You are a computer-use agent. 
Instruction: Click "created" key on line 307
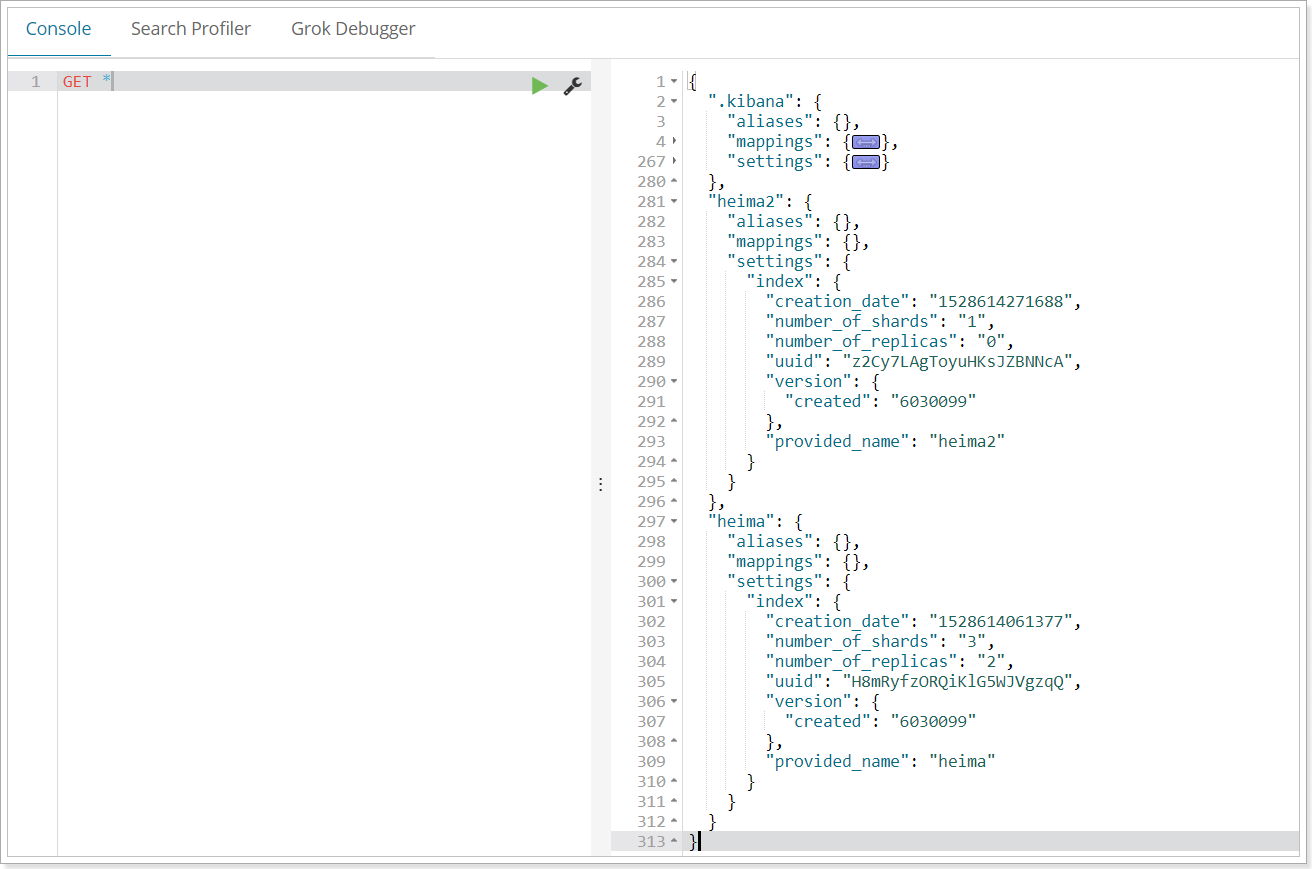[x=828, y=722]
